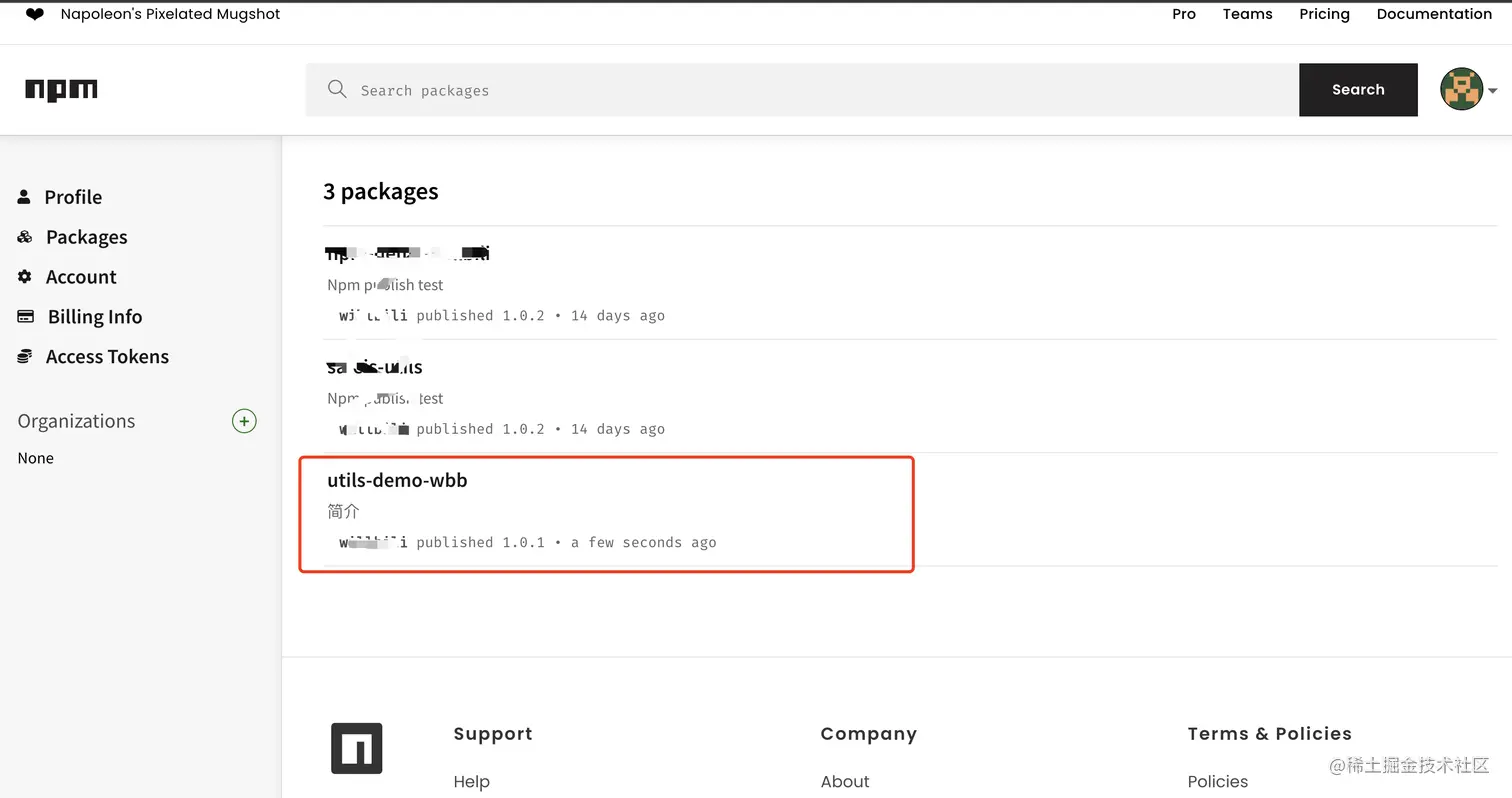Click the Support footer heading

(493, 734)
